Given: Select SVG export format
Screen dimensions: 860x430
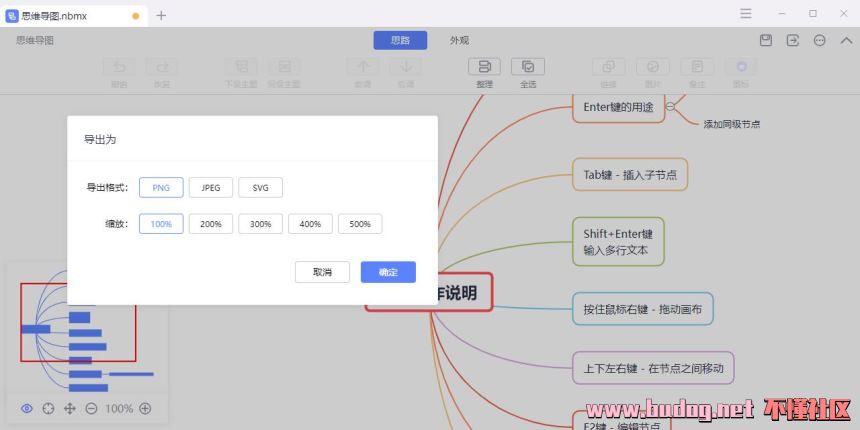Looking at the screenshot, I should point(261,188).
